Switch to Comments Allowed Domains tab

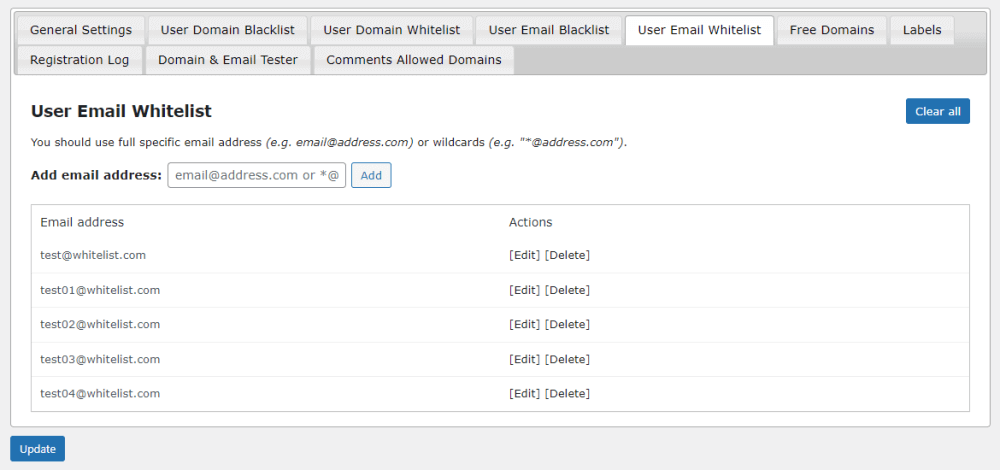pos(414,60)
